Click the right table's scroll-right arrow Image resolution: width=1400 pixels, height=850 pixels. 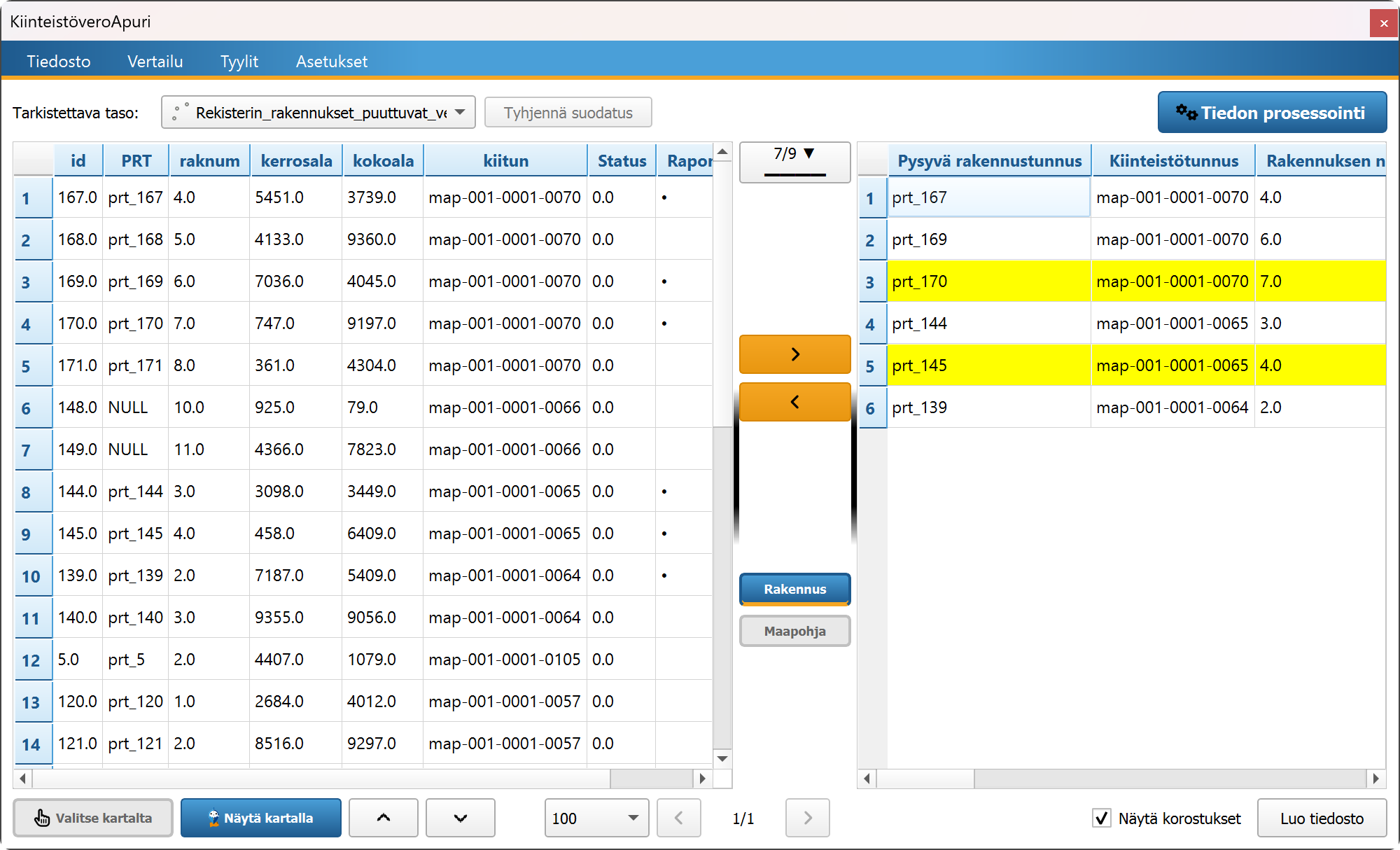[x=1376, y=779]
